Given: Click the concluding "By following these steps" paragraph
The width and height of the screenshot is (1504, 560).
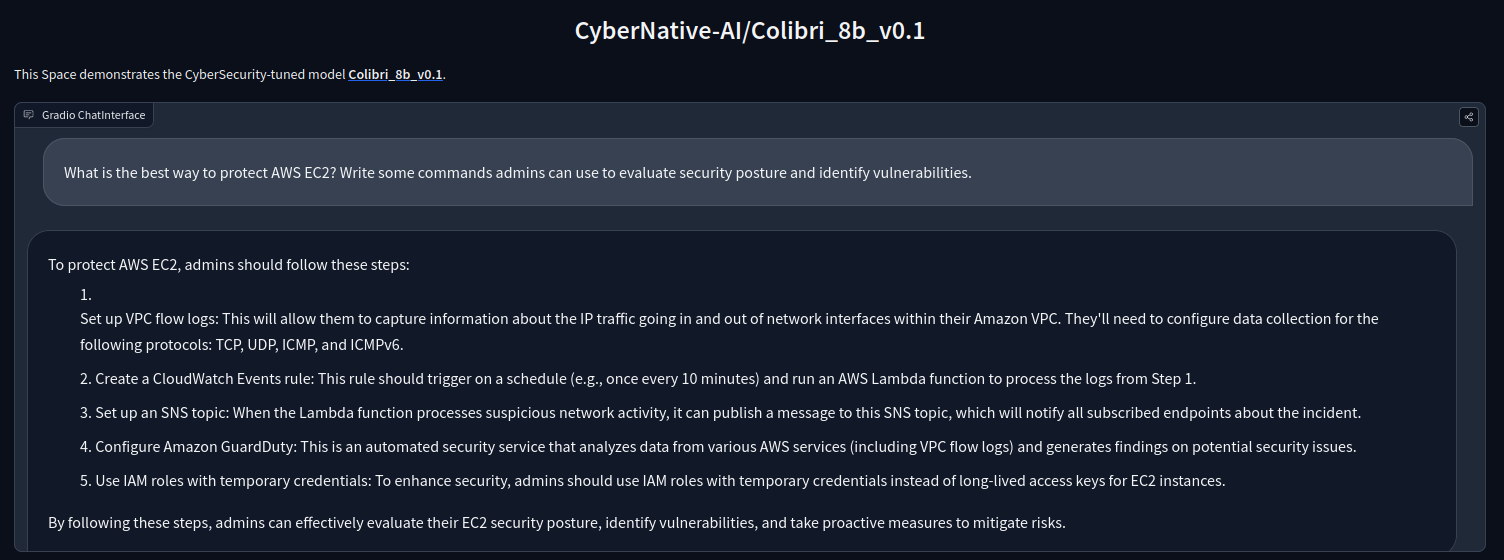Looking at the screenshot, I should click(557, 522).
